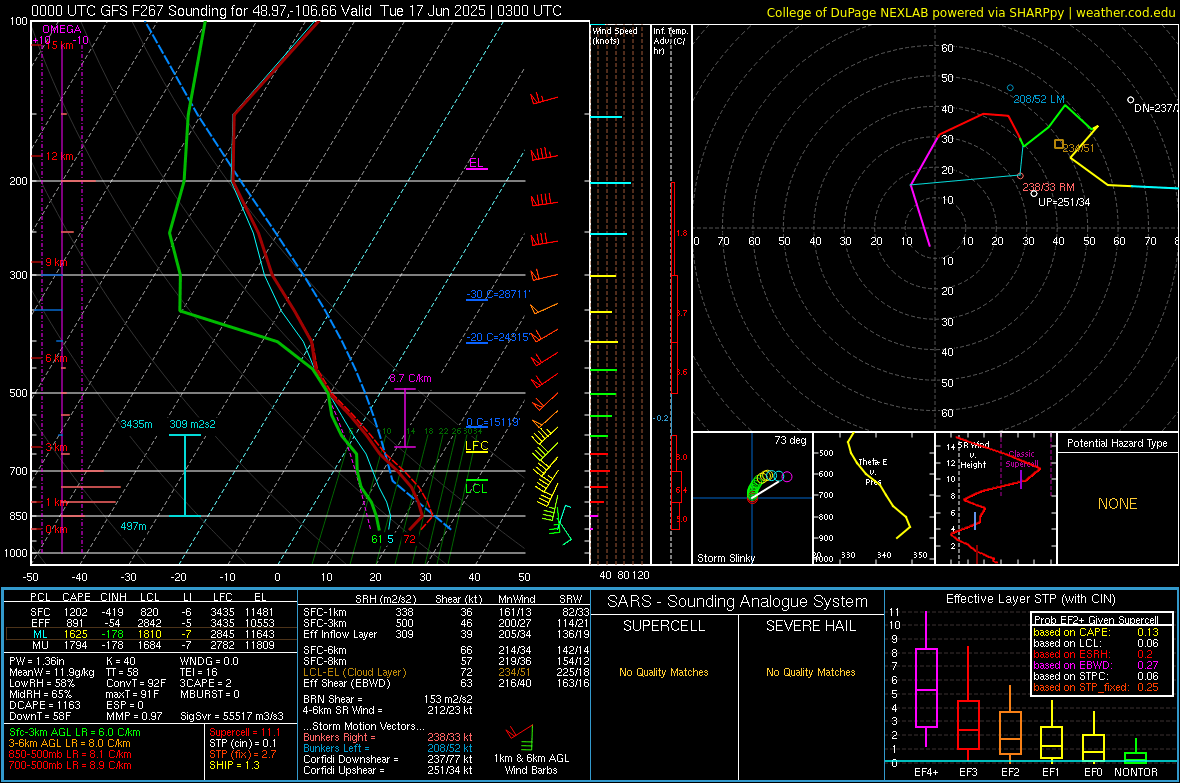Click the 8.7 C/km lapse rate annotation
Viewport: 1180px width, 783px height.
(410, 378)
